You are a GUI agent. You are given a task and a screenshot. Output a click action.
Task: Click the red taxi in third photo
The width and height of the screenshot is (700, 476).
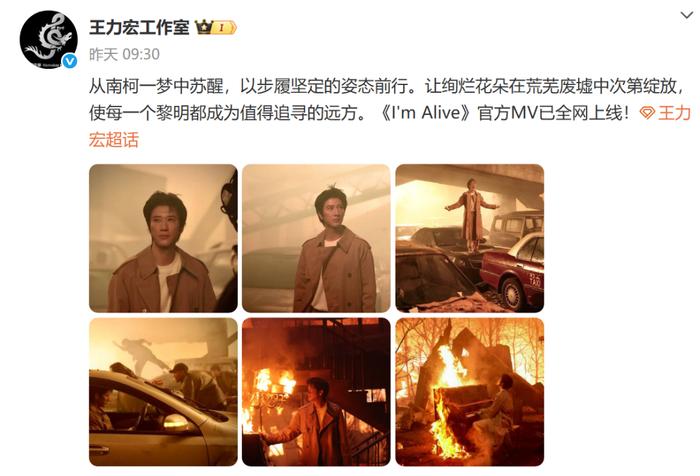coord(512,271)
